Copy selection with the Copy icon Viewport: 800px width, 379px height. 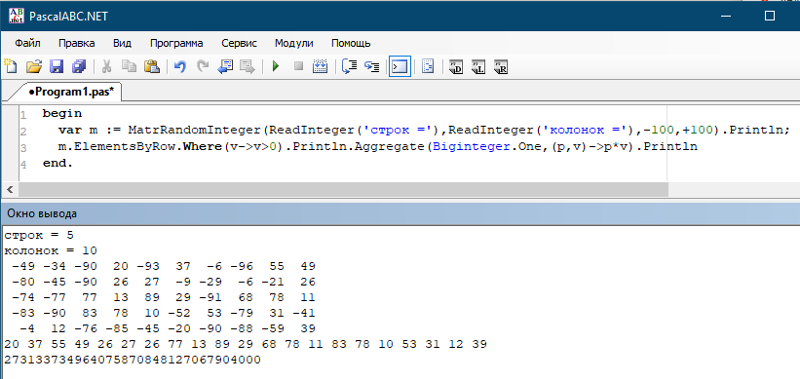click(129, 66)
